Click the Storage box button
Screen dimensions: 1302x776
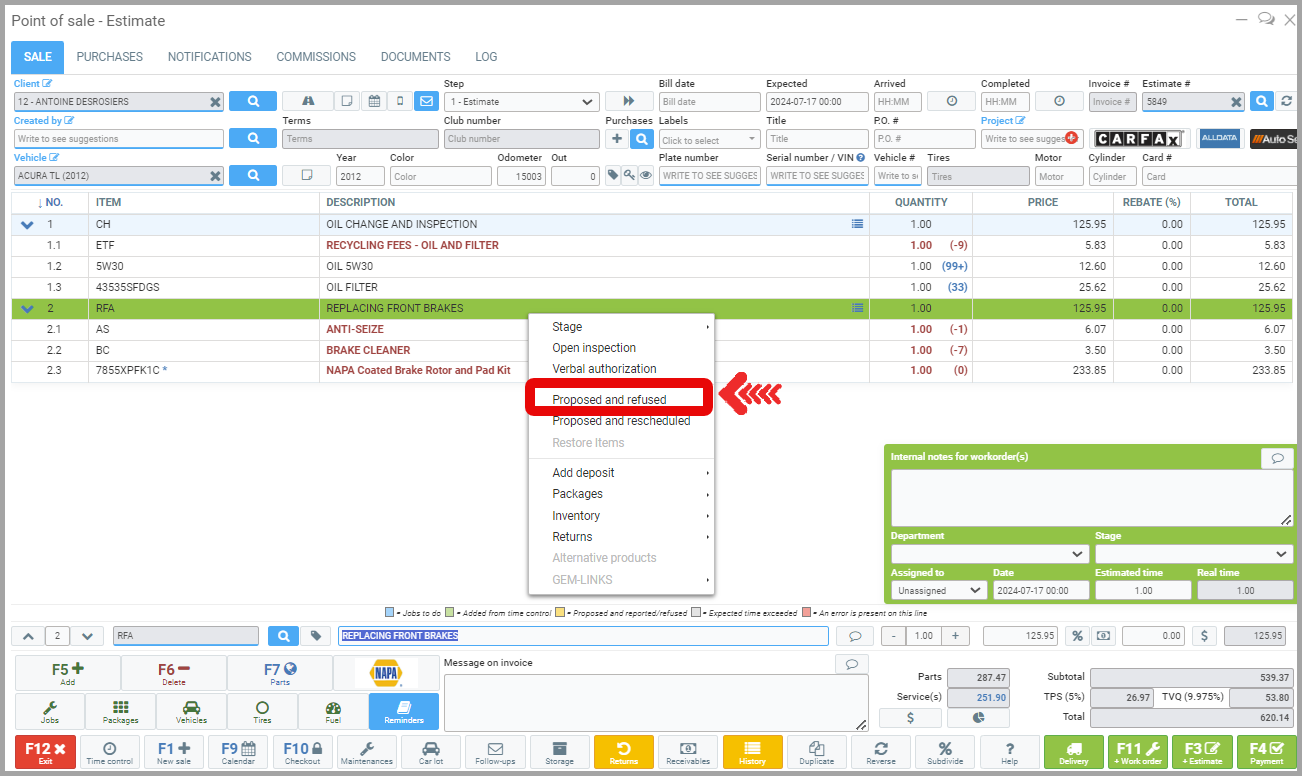coord(560,752)
